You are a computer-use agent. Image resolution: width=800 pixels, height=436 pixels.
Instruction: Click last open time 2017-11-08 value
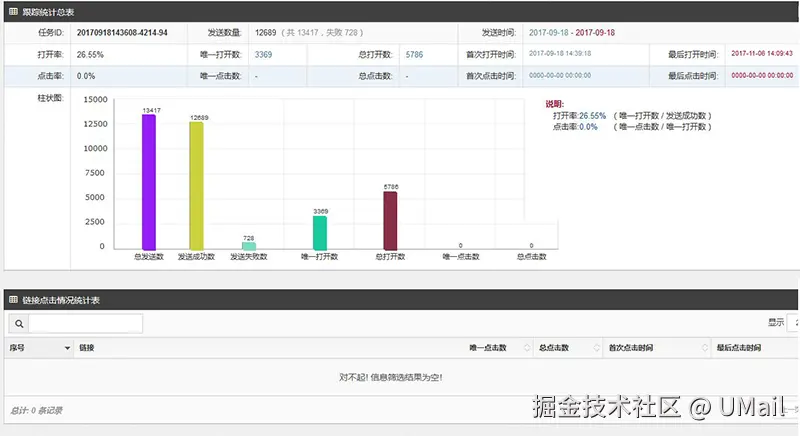tap(762, 54)
